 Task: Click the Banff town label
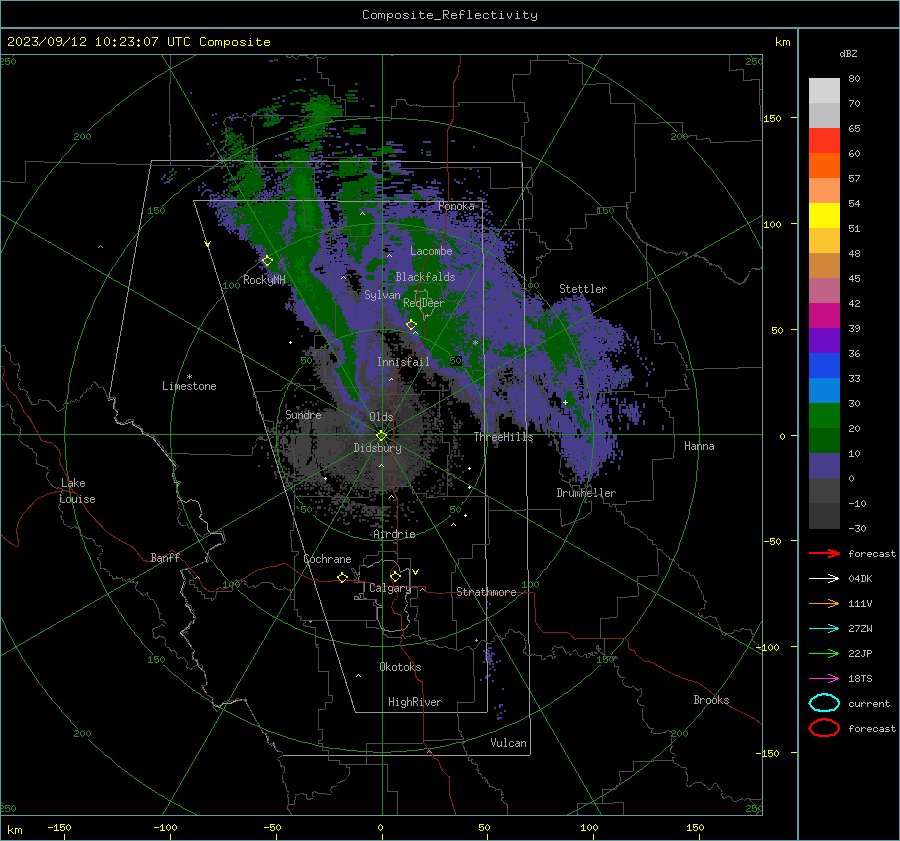(x=165, y=557)
